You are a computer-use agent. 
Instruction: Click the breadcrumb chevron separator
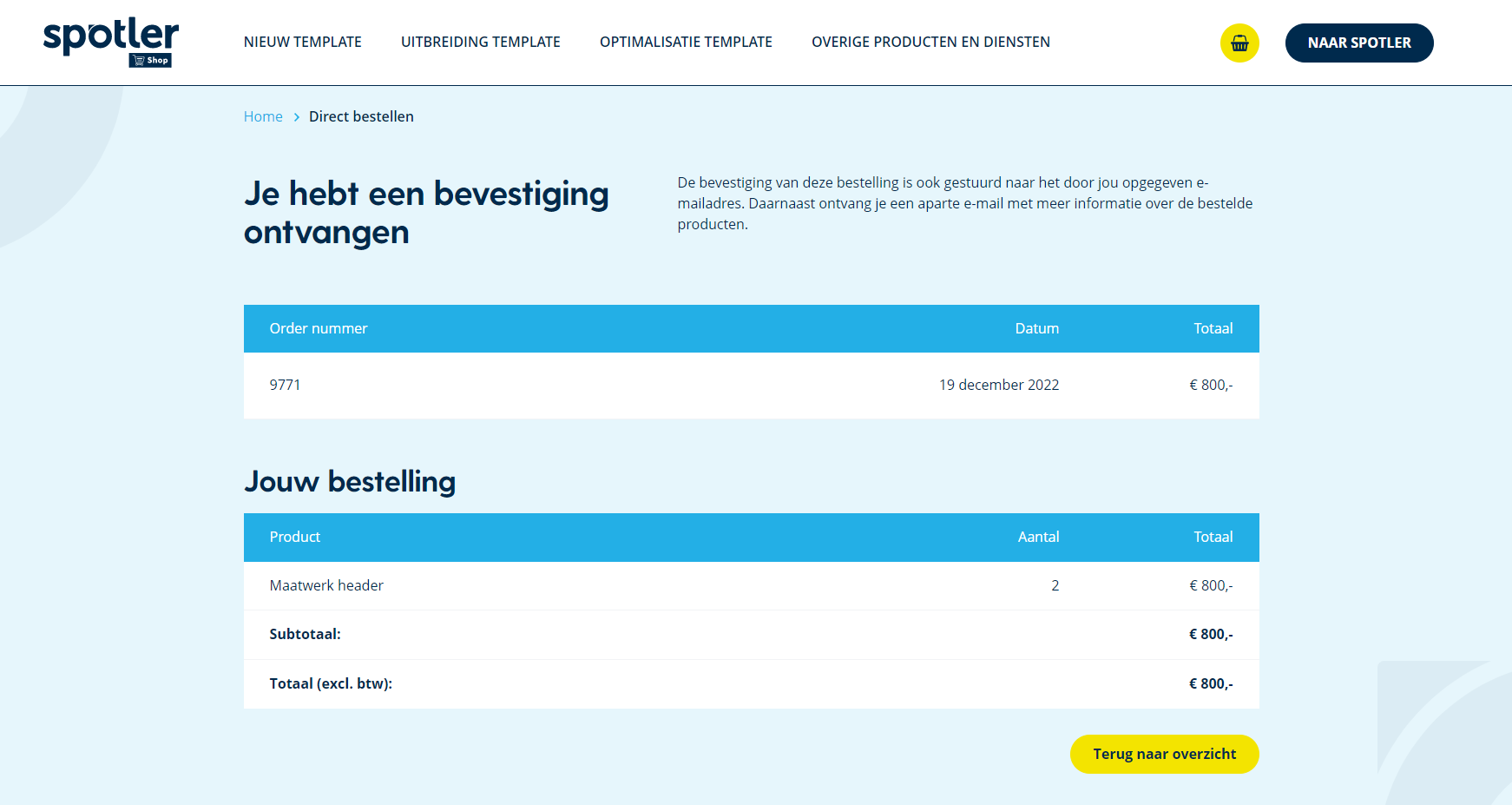[x=296, y=117]
